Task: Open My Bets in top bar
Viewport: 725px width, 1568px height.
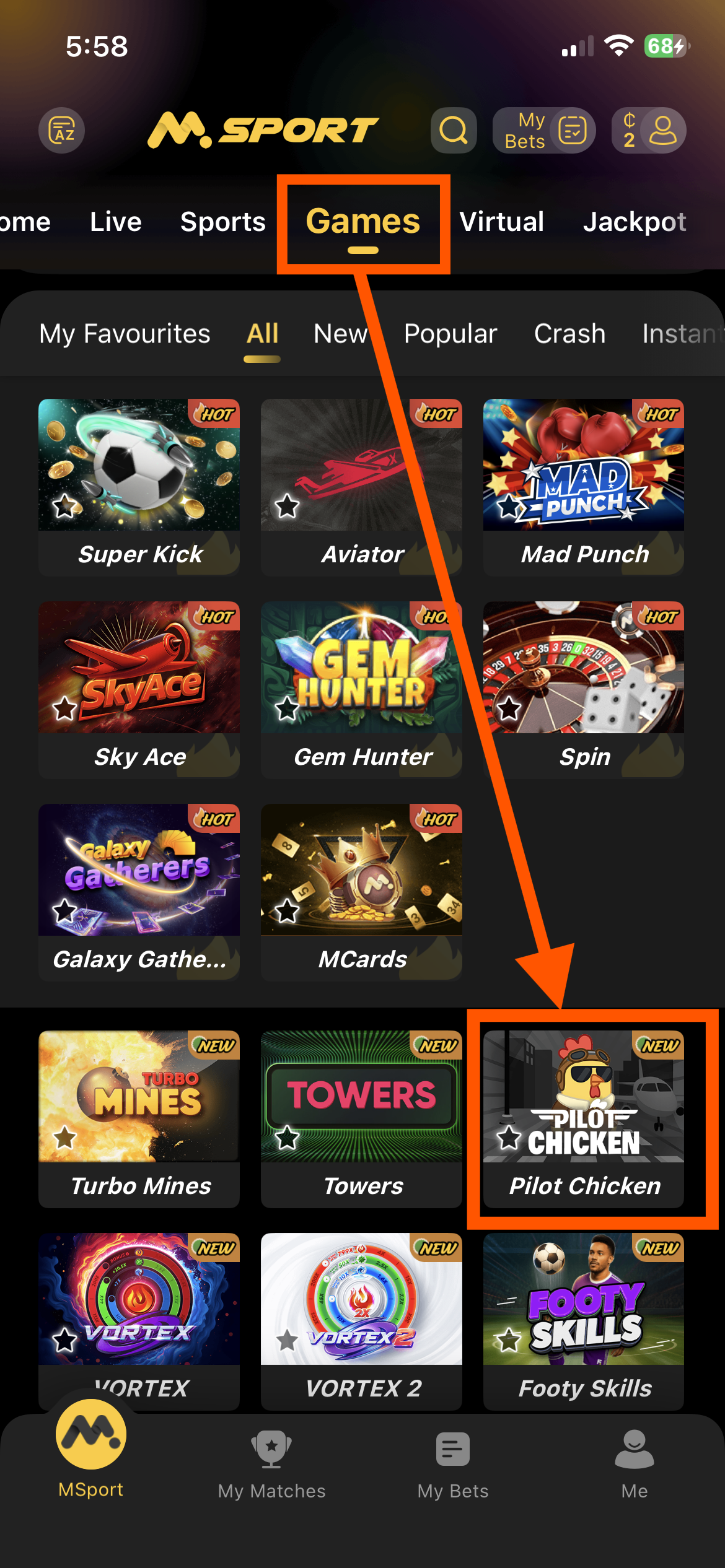Action: click(x=544, y=130)
